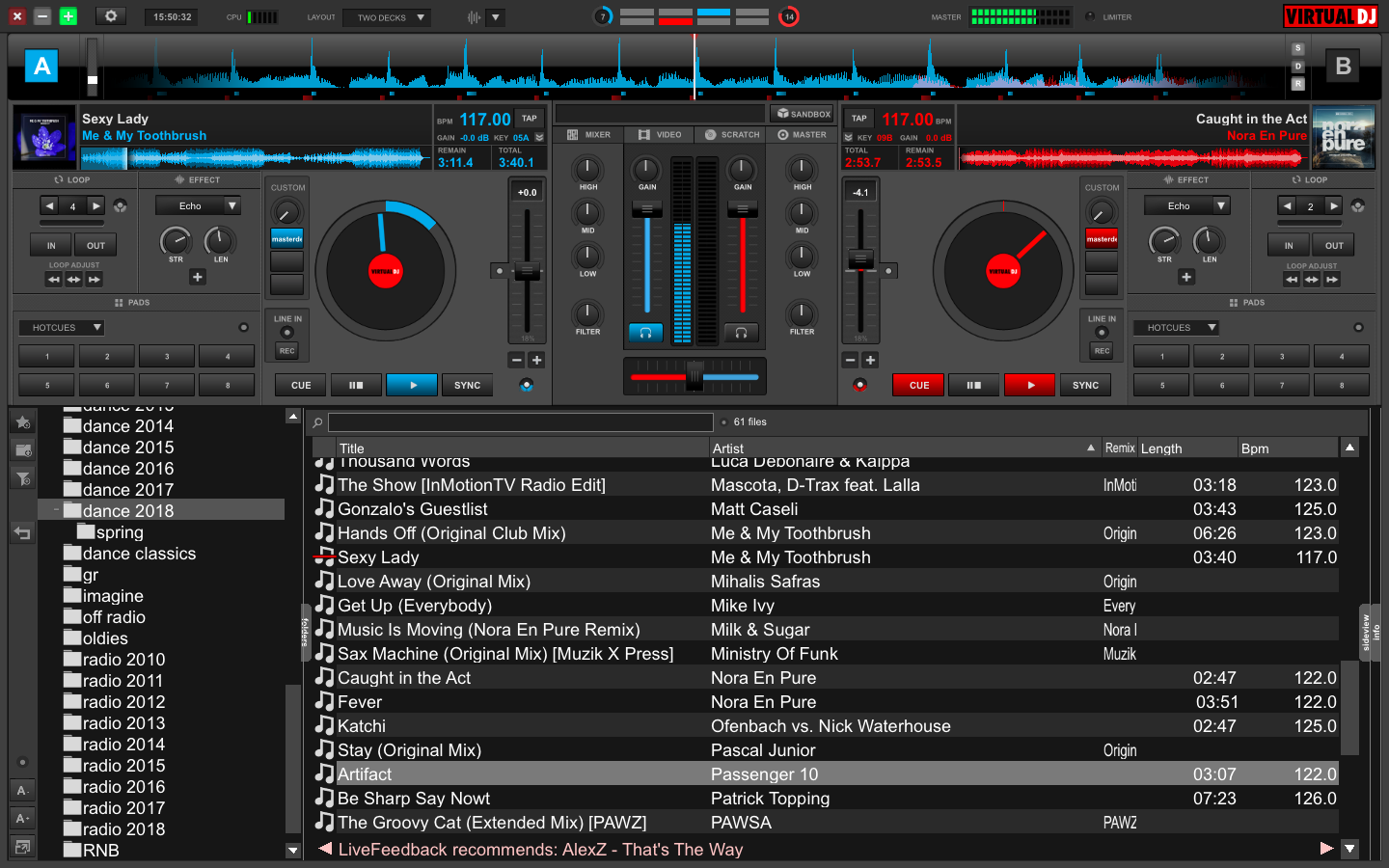The image size is (1389, 868).
Task: Enable Sandbox mode
Action: 803,114
